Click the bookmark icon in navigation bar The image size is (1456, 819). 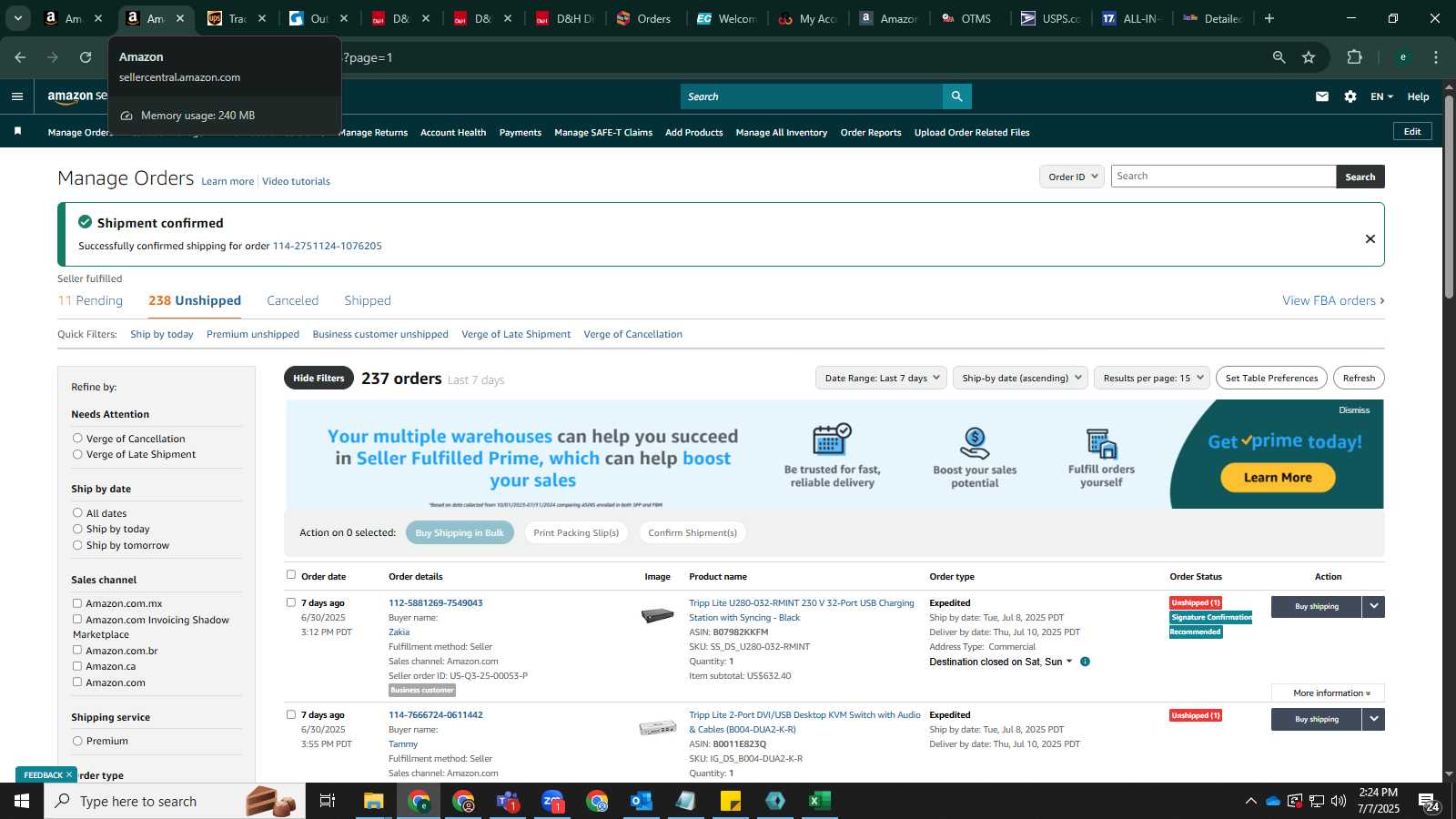(17, 132)
